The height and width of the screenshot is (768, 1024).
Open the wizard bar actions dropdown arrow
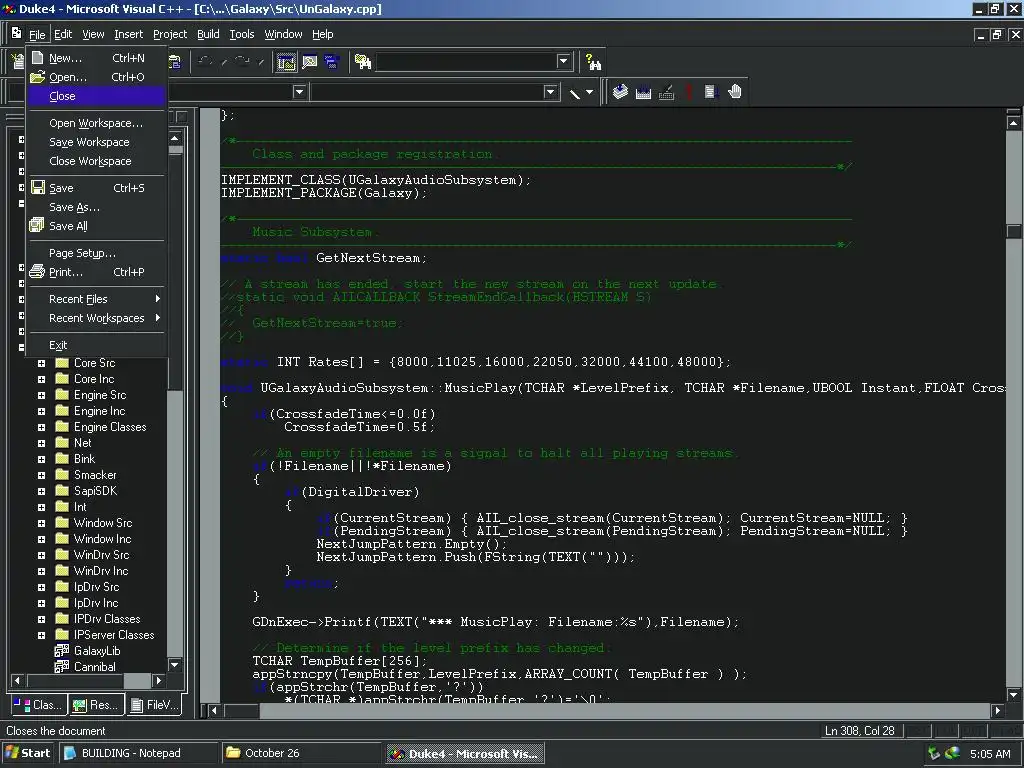pyautogui.click(x=590, y=93)
